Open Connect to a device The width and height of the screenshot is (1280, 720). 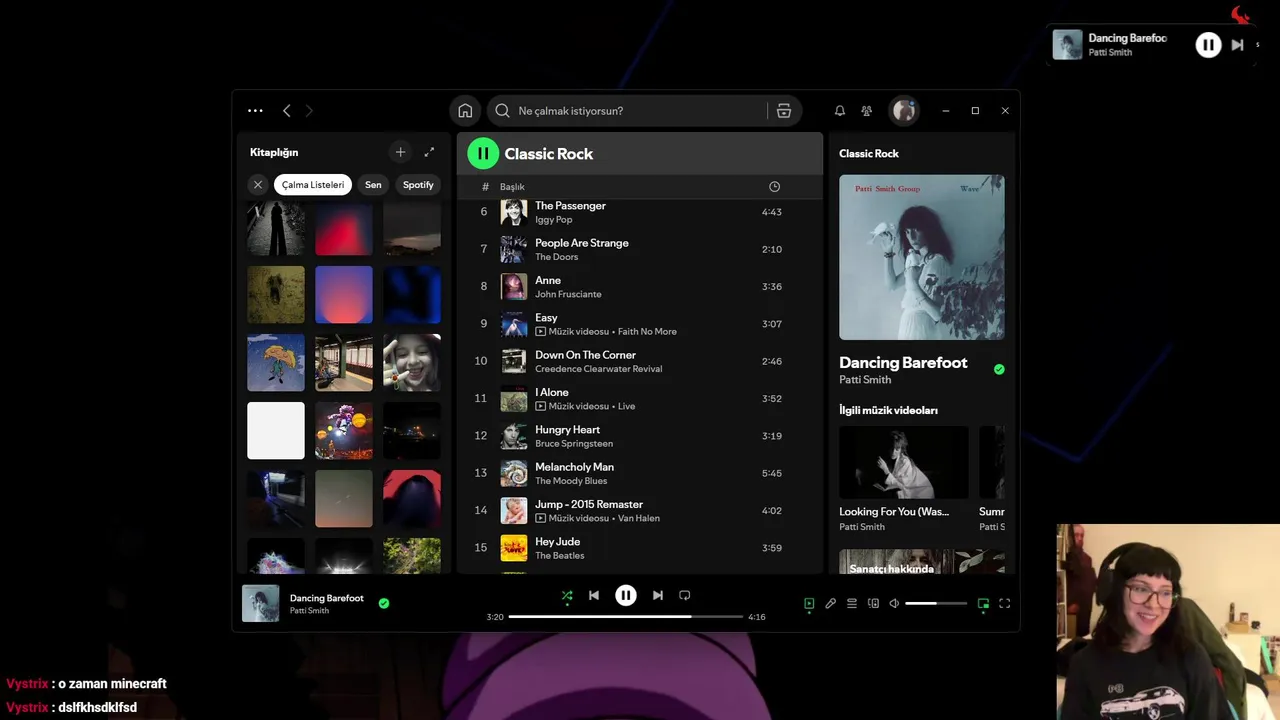873,604
